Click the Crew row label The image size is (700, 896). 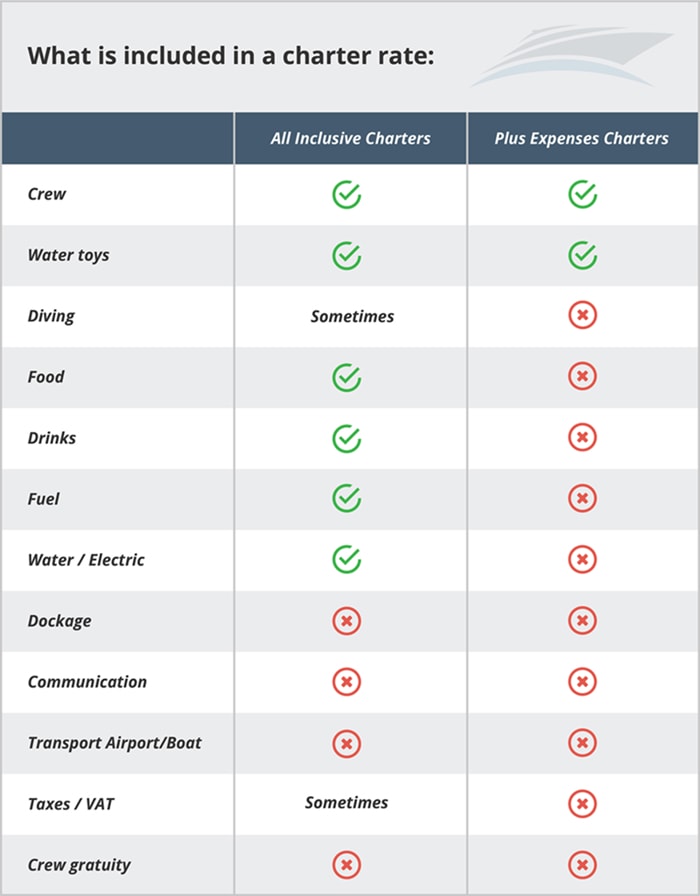coord(46,194)
